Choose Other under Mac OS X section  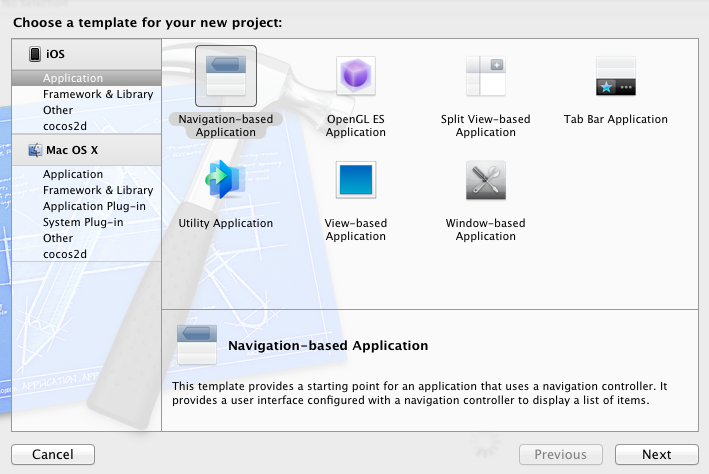[x=86, y=238]
